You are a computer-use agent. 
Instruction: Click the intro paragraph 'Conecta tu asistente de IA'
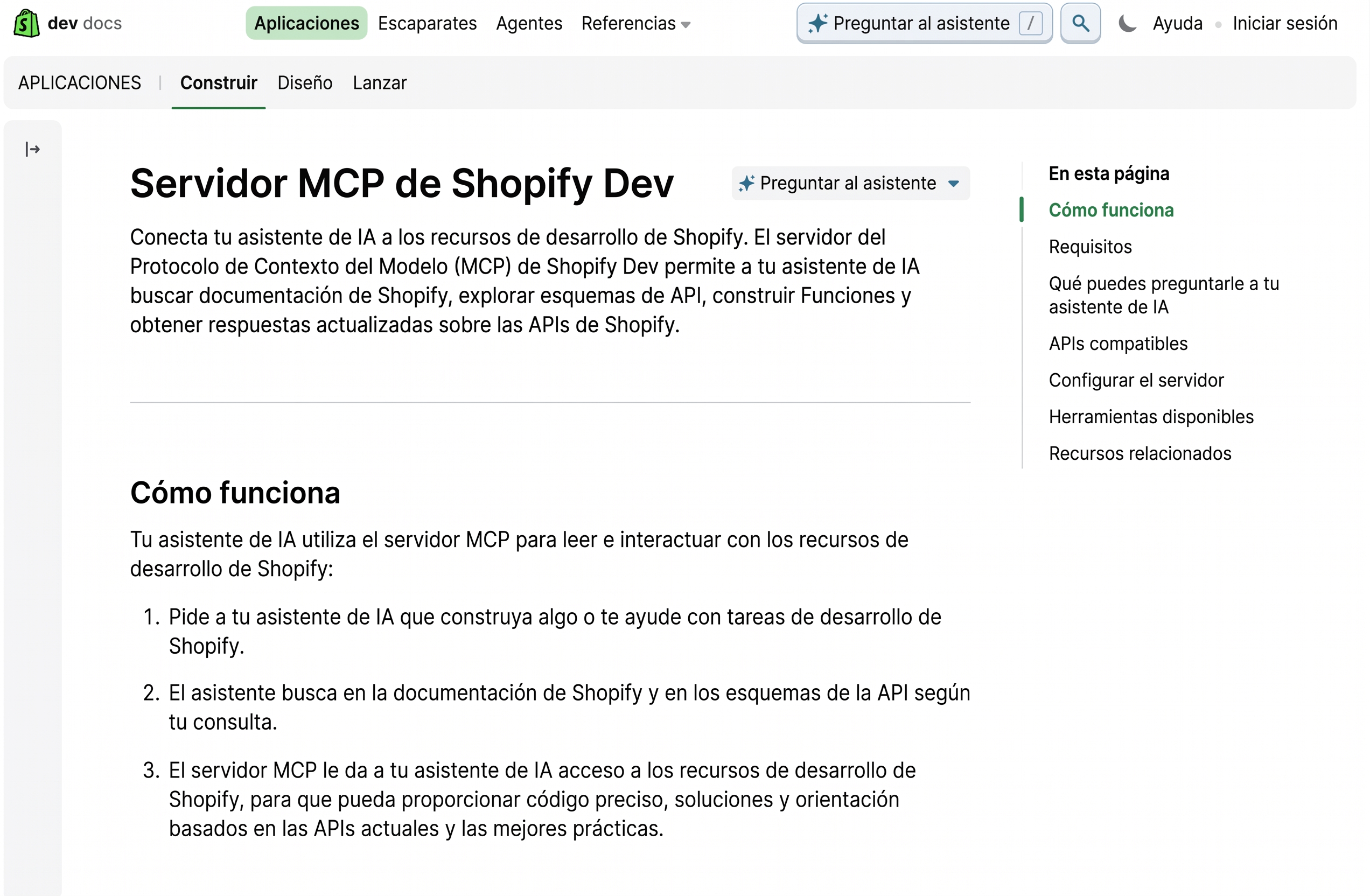[x=525, y=281]
